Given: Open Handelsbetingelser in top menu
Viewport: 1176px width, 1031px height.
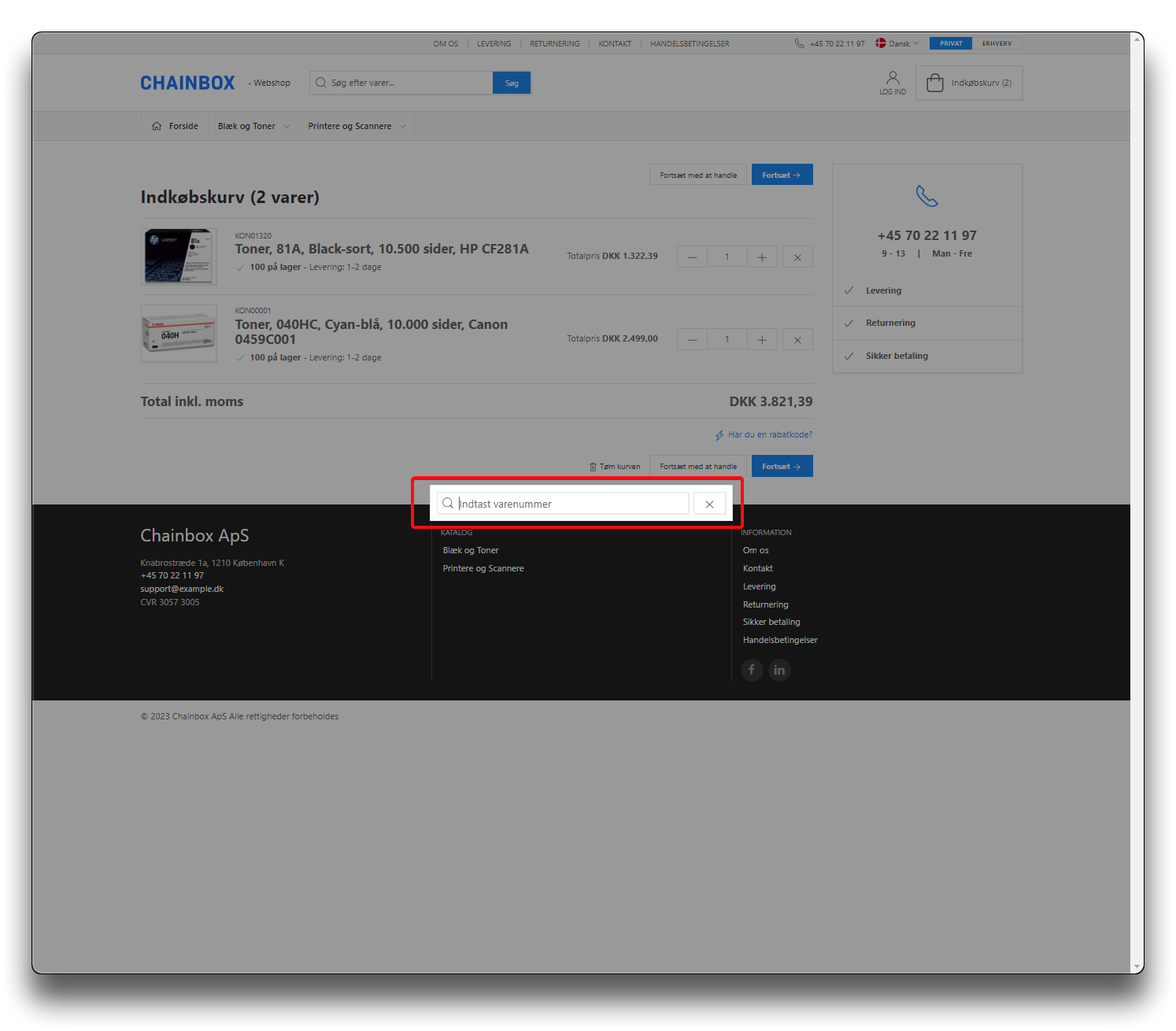Looking at the screenshot, I should click(x=690, y=44).
